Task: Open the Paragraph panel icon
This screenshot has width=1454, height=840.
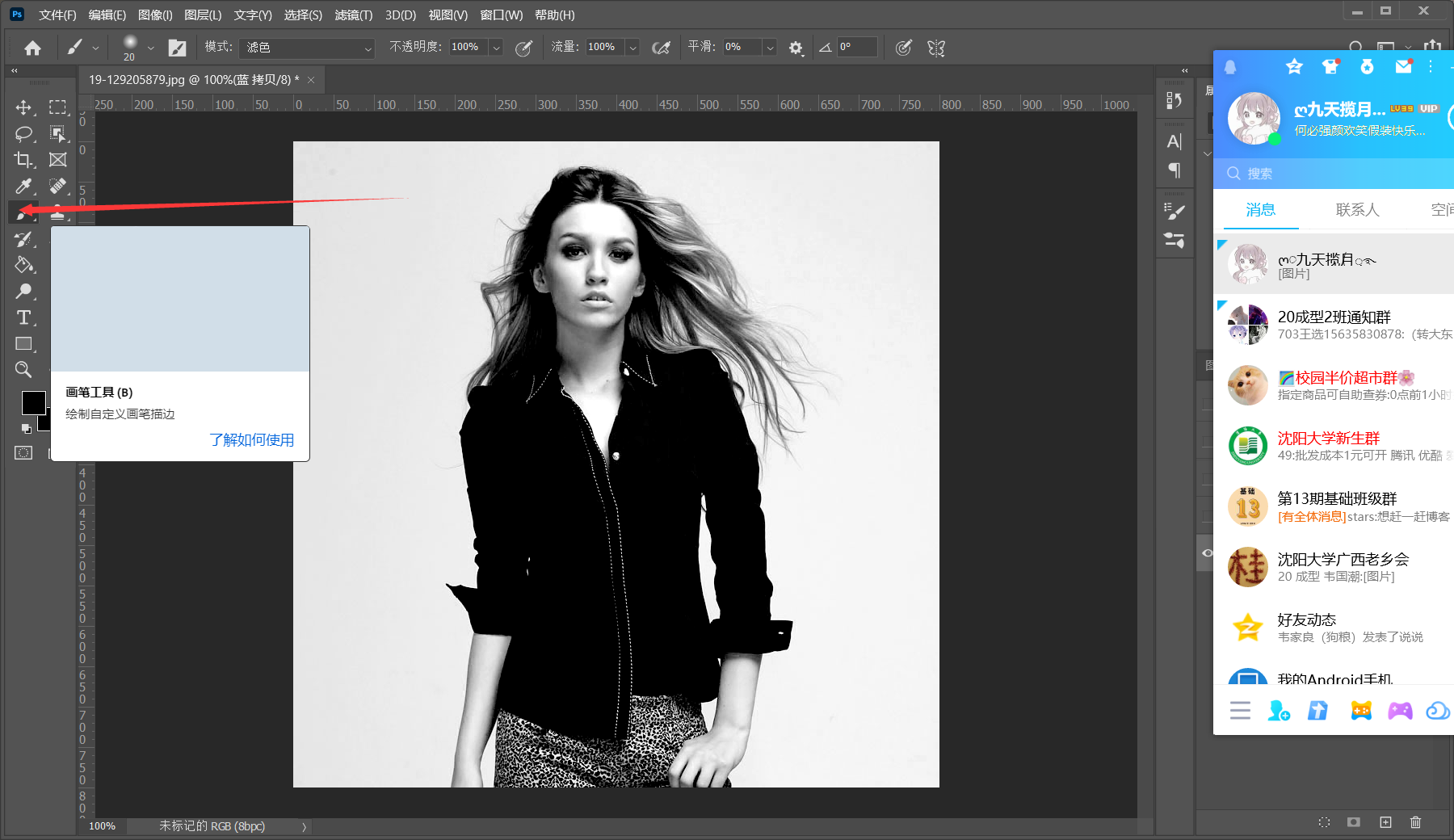Action: pos(1175,170)
